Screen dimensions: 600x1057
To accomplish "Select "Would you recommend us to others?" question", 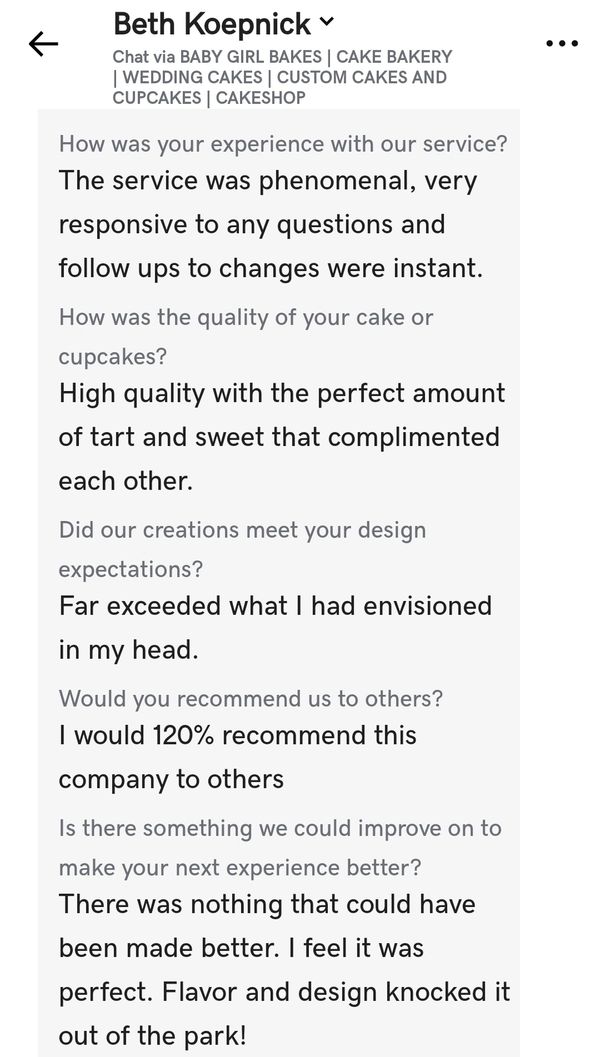I will 251,698.
